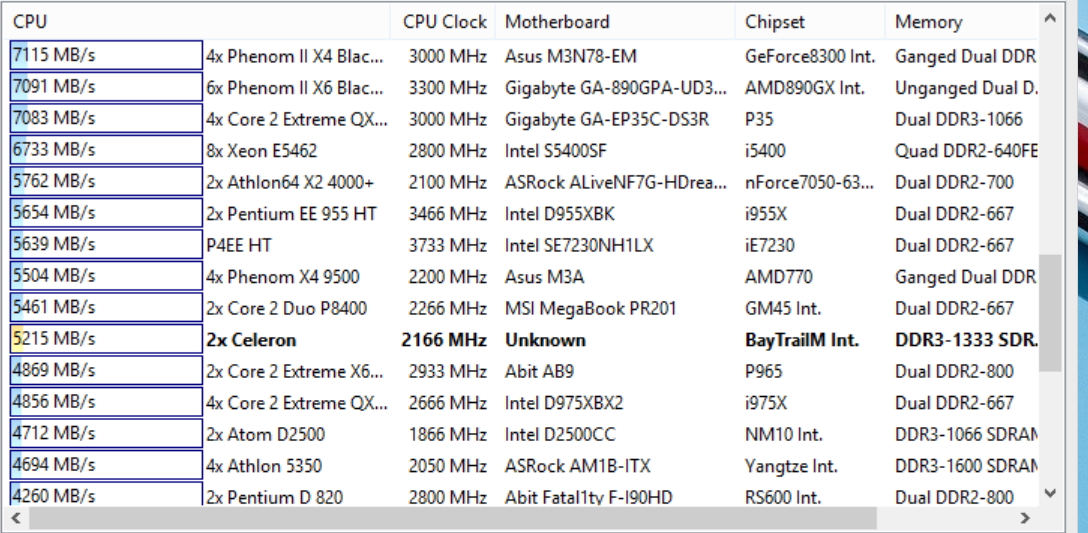This screenshot has width=1088, height=533.
Task: Sort by the Motherboard column header
Action: [615, 22]
